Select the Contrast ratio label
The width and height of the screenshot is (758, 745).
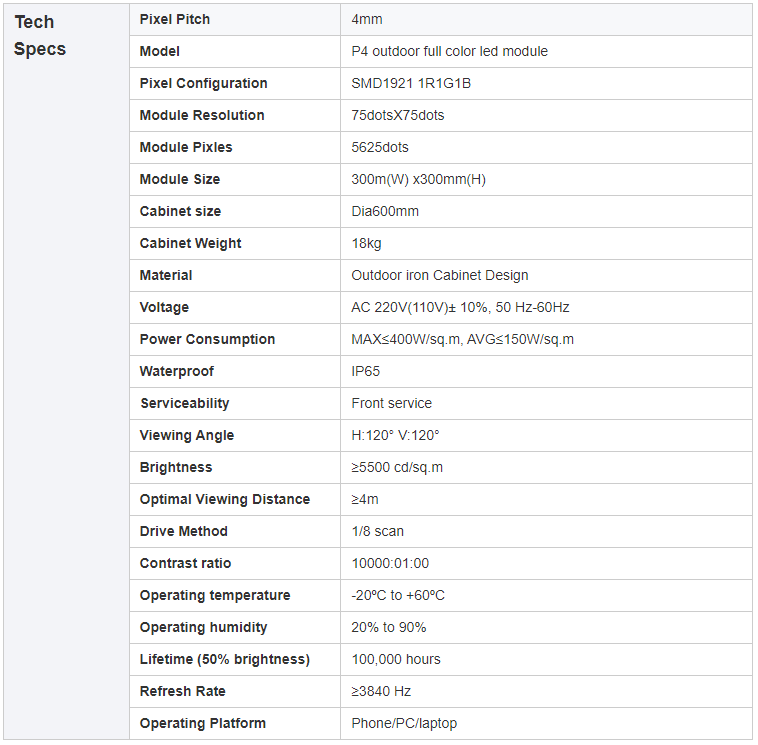pos(185,563)
